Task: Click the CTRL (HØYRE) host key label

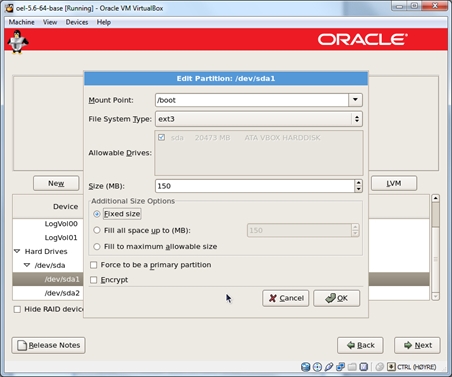Action: 417,367
